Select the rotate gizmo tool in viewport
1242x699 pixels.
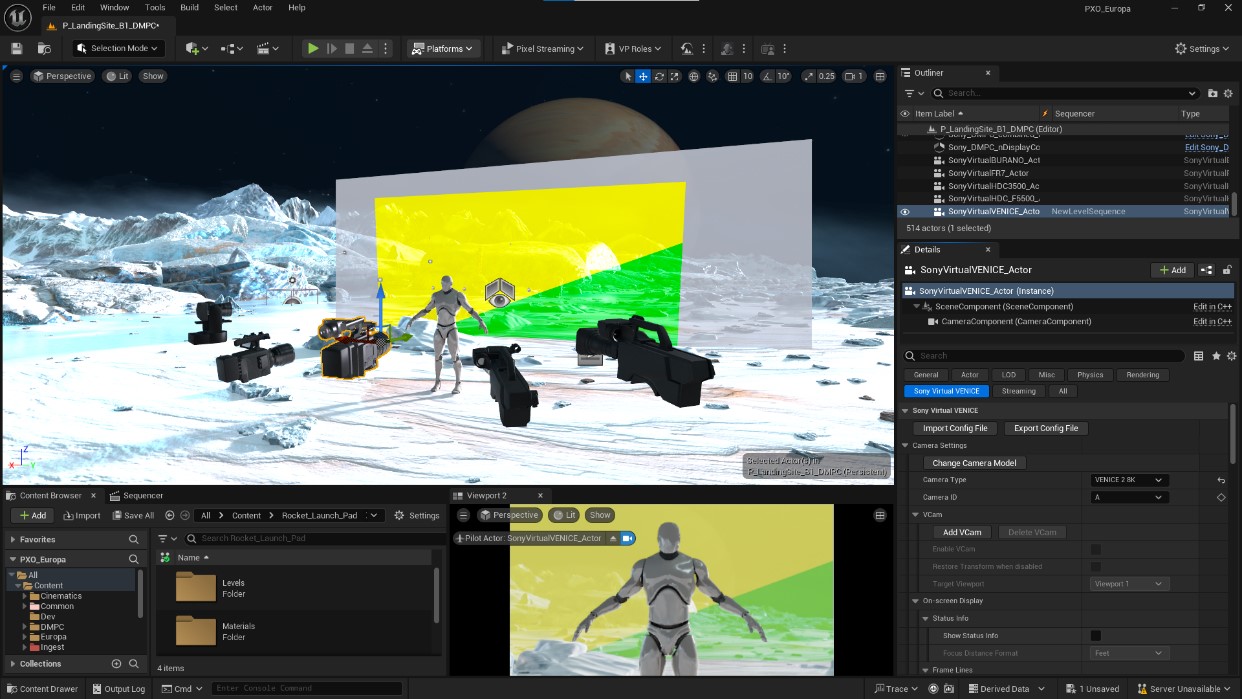(659, 76)
